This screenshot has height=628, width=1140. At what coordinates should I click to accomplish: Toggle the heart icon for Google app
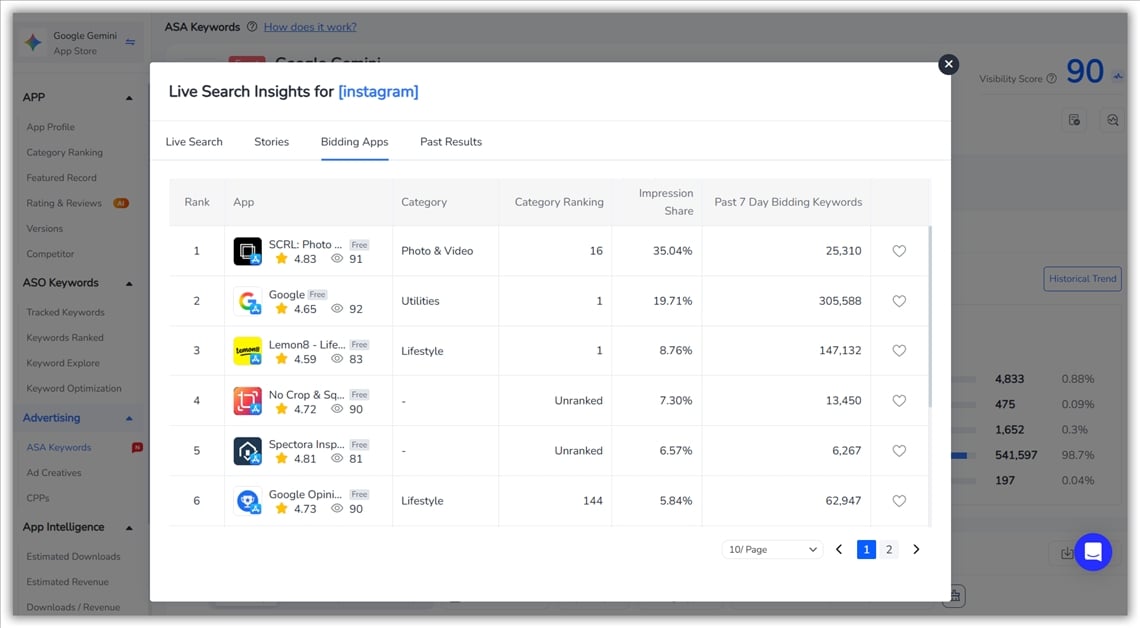(899, 301)
